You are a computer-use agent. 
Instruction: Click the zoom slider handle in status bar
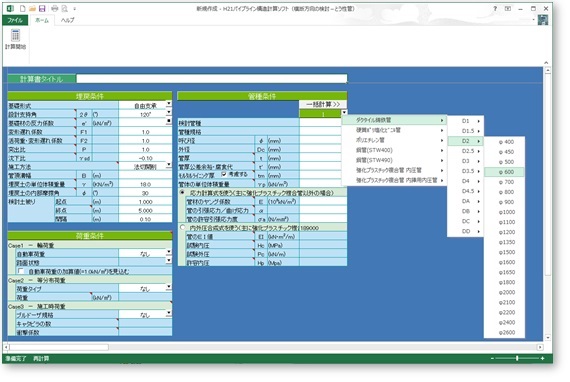pos(517,358)
